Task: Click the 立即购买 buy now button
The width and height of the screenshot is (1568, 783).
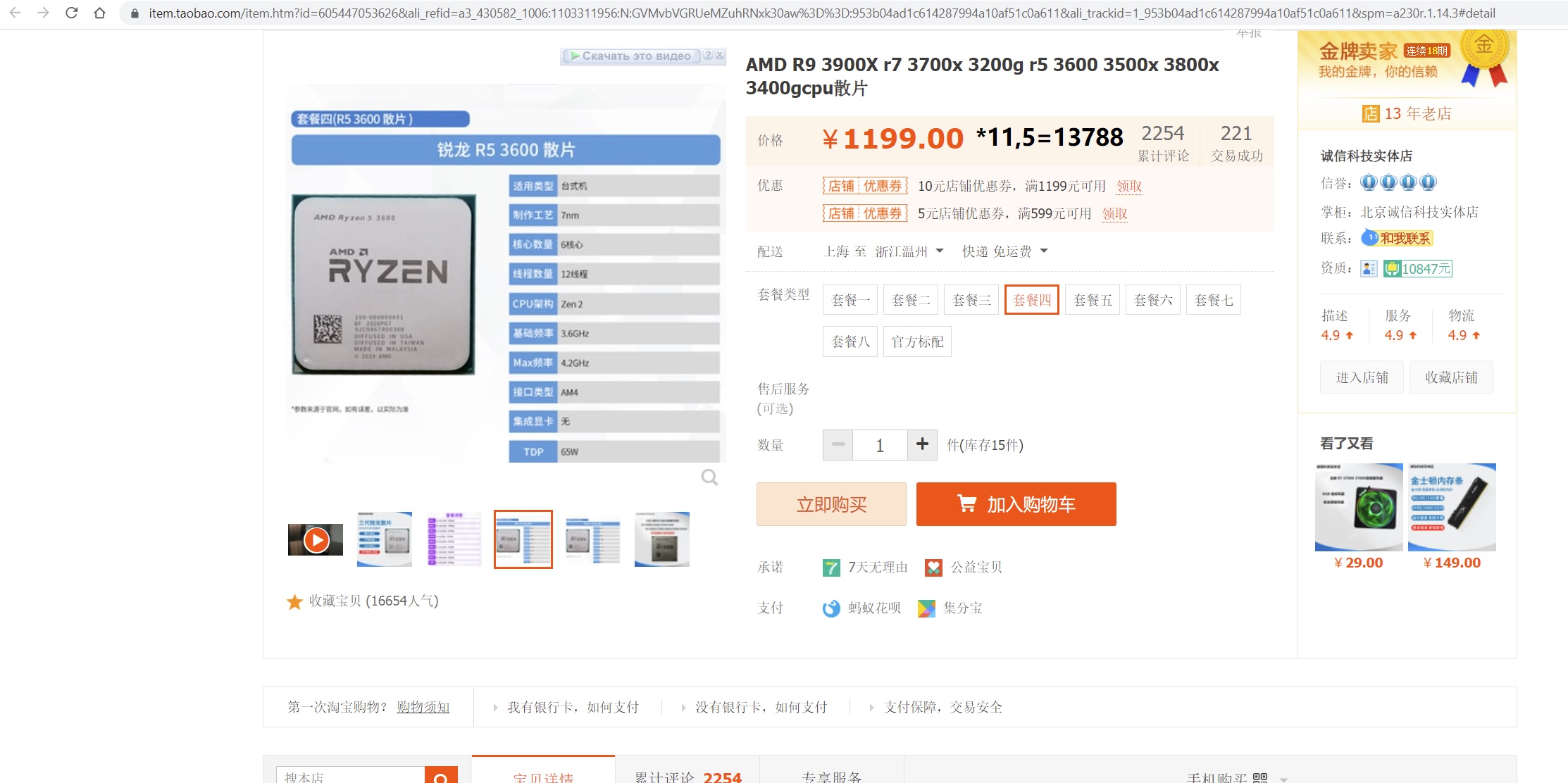Action: click(831, 504)
